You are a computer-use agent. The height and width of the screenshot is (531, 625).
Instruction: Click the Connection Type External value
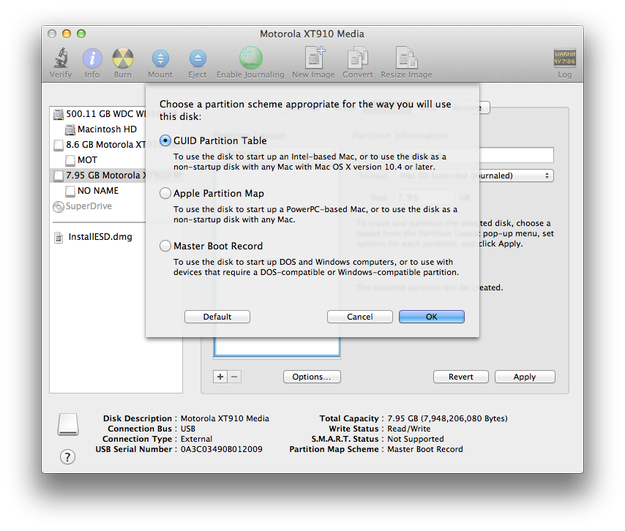tap(197, 439)
